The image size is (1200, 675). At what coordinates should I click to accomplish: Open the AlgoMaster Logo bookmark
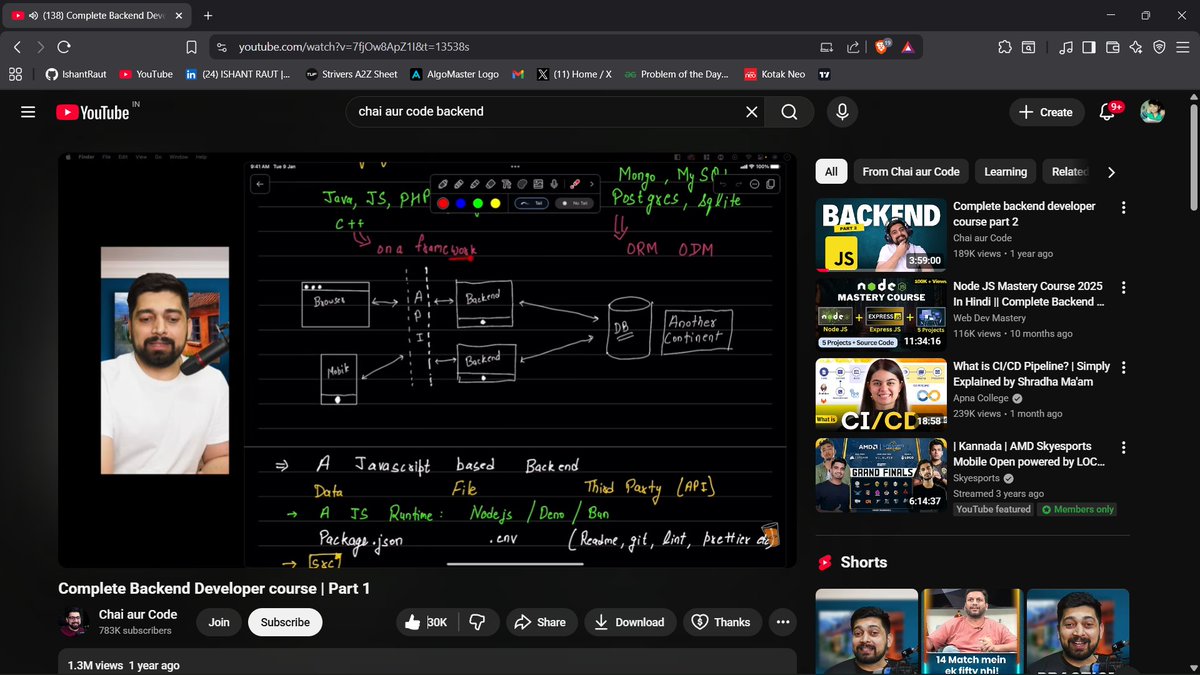pyautogui.click(x=453, y=74)
